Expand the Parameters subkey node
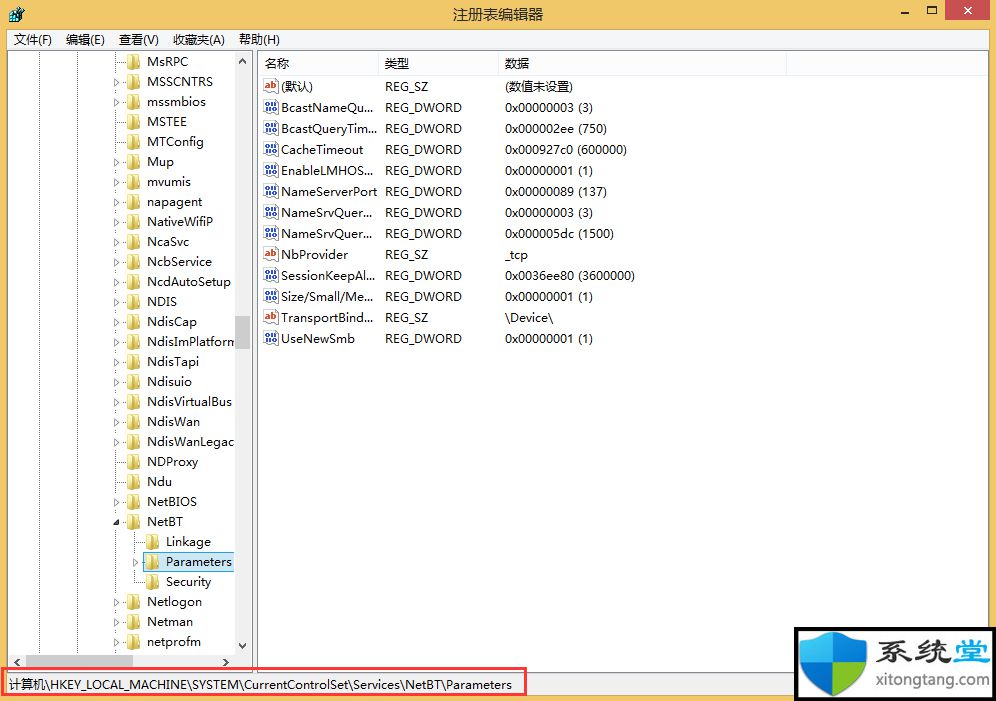The image size is (996, 701). tap(135, 562)
